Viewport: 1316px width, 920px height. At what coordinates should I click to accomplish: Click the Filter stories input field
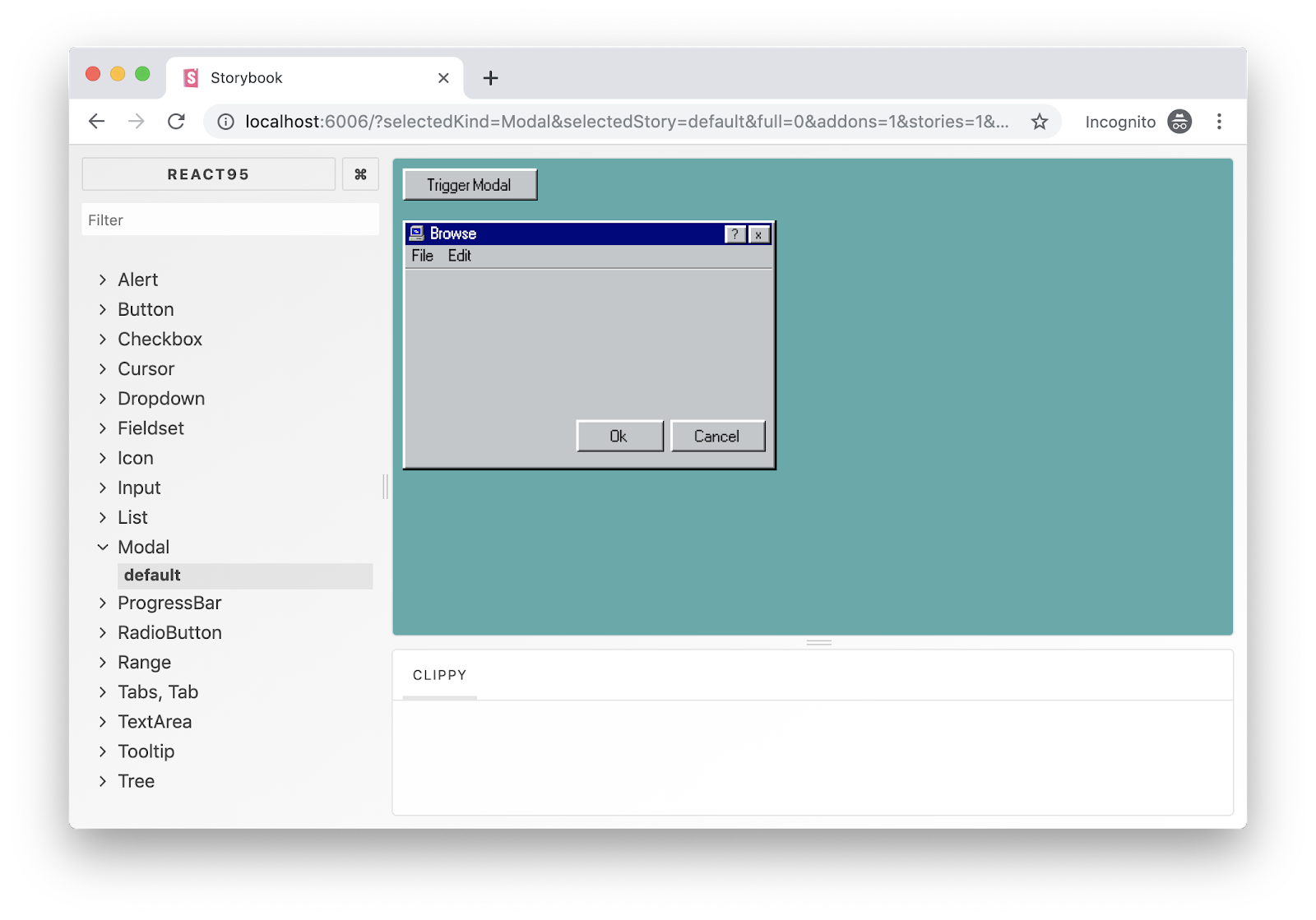click(230, 220)
